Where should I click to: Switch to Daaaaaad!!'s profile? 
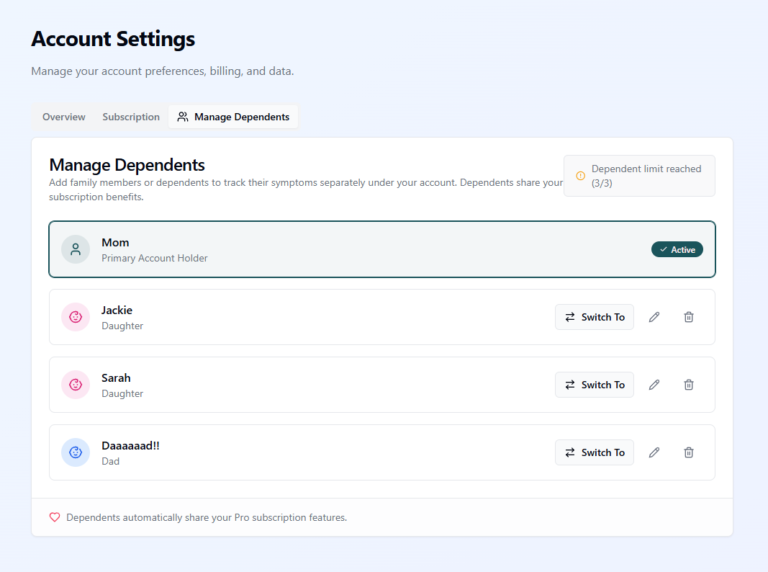click(594, 453)
